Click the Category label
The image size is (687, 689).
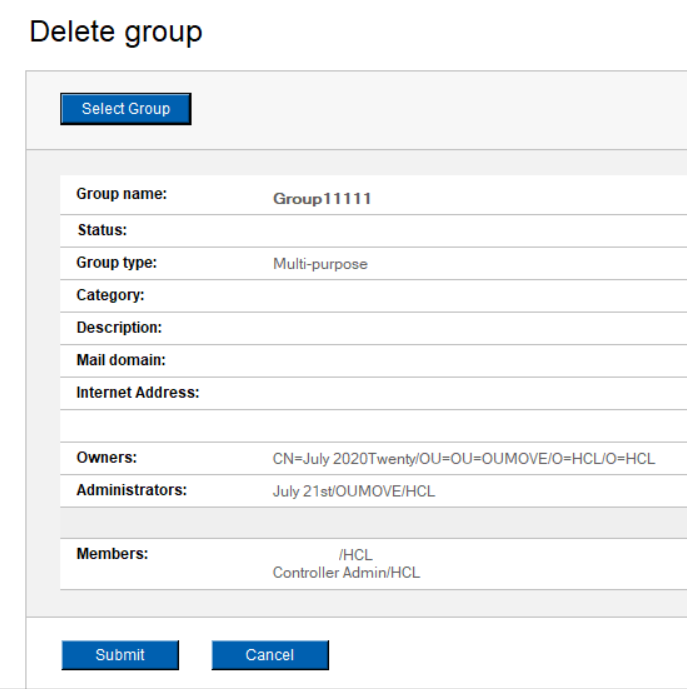(110, 295)
